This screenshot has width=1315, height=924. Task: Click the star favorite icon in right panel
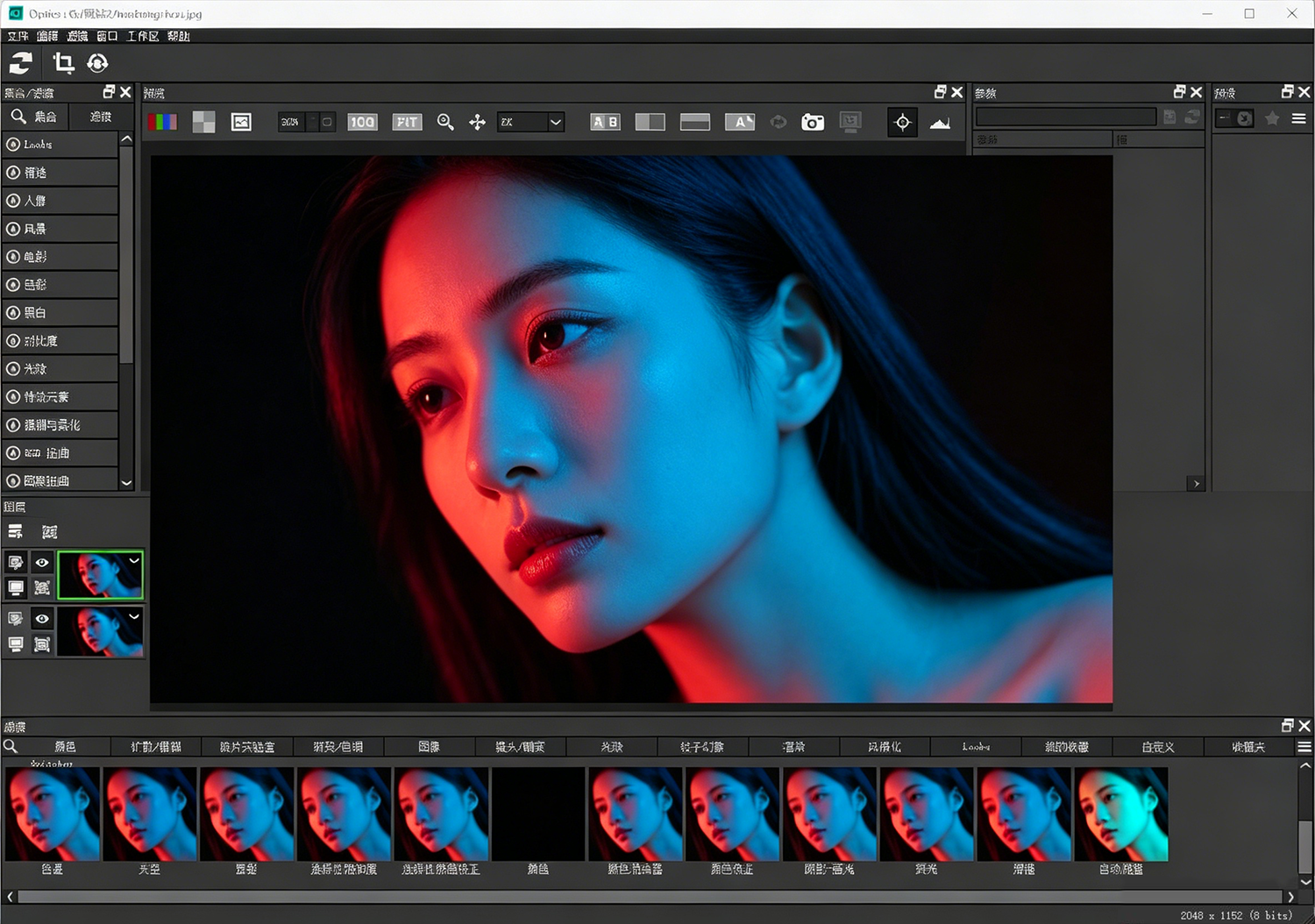[x=1272, y=117]
